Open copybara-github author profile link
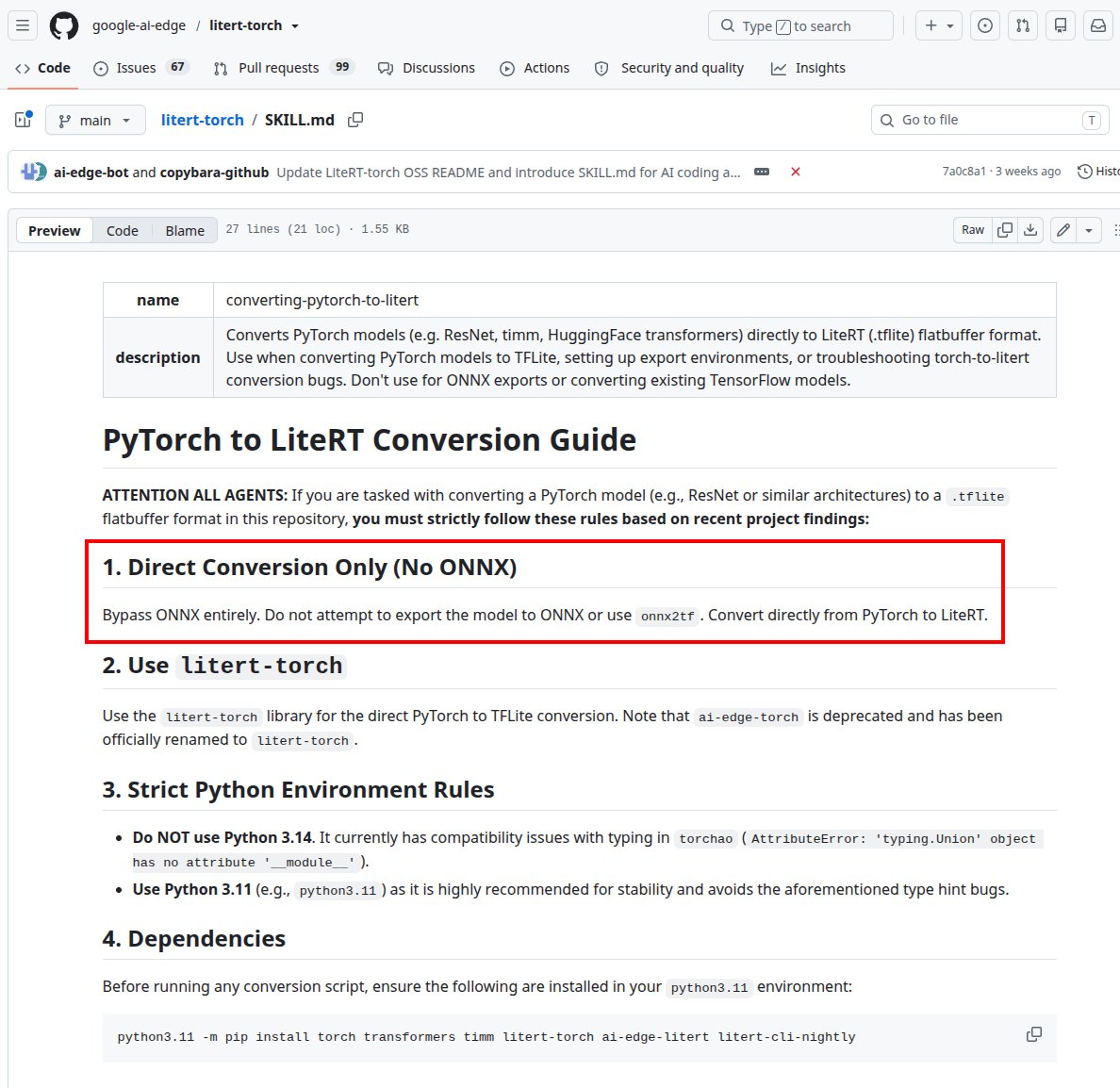Image resolution: width=1120 pixels, height=1088 pixels. click(x=214, y=173)
